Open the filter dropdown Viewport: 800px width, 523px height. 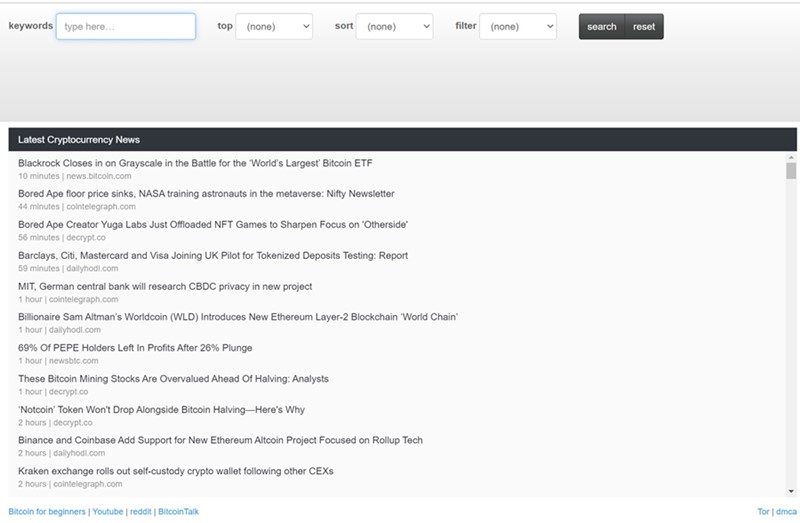[518, 26]
